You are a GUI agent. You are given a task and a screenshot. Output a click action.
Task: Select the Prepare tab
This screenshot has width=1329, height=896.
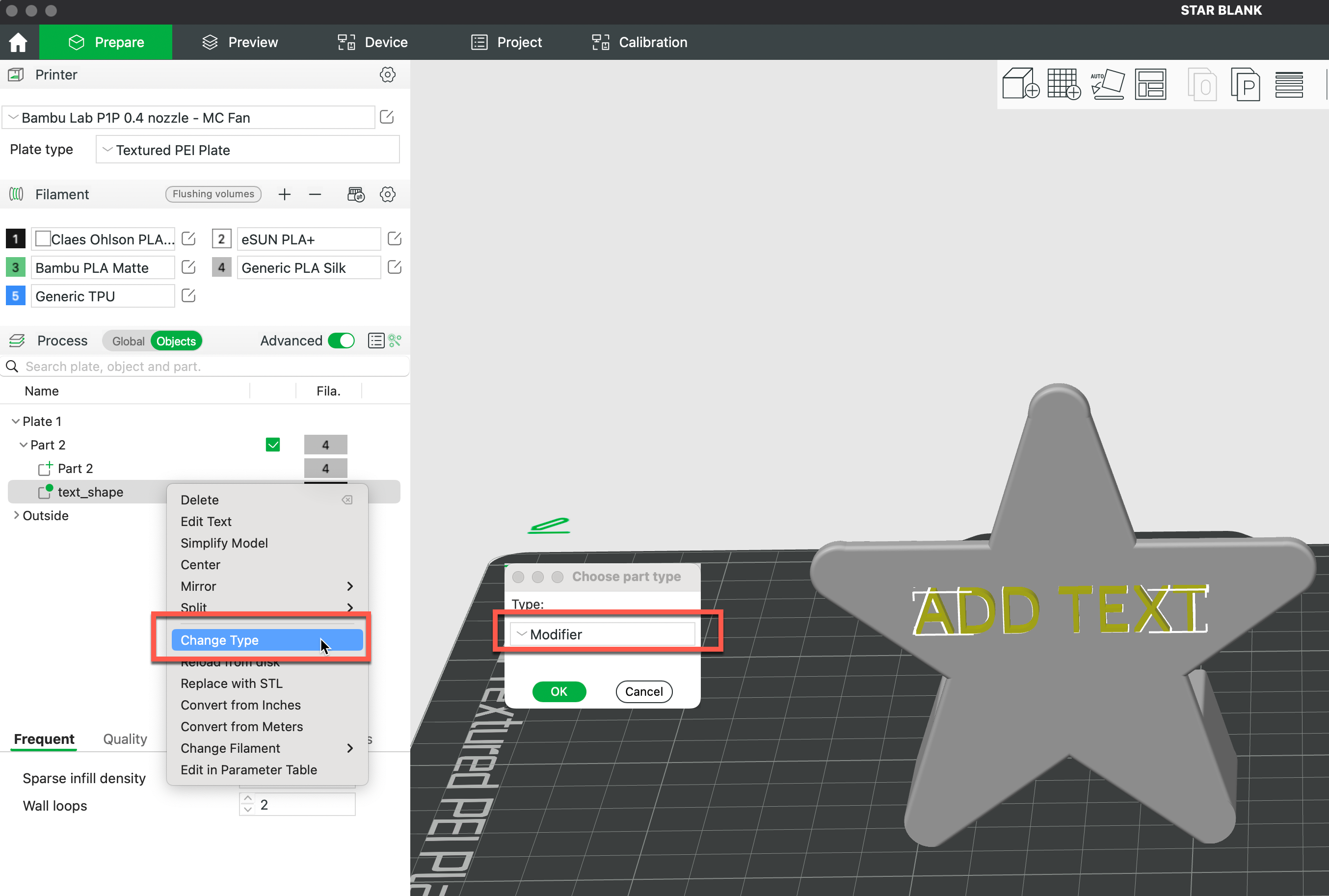106,42
